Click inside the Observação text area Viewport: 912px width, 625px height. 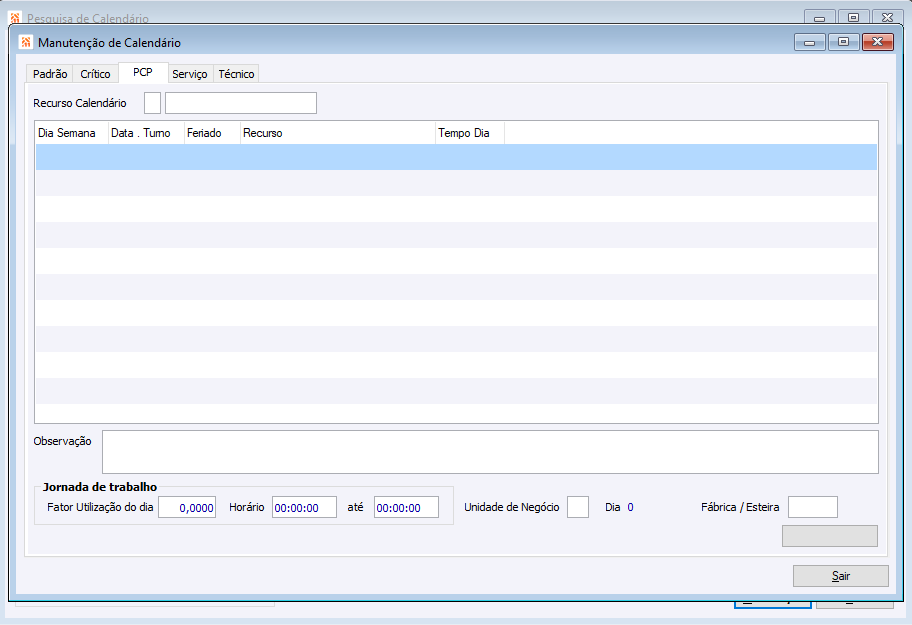[x=490, y=452]
